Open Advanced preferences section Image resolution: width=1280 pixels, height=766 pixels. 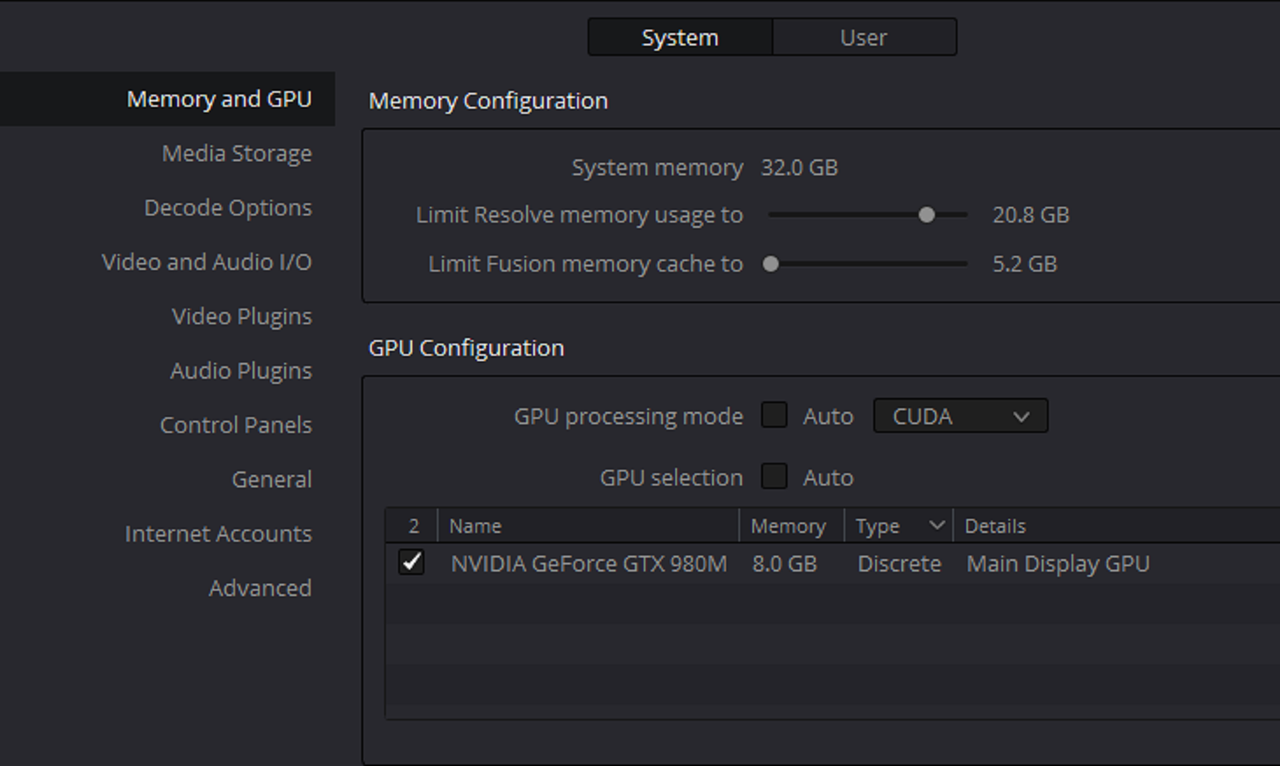pos(260,587)
